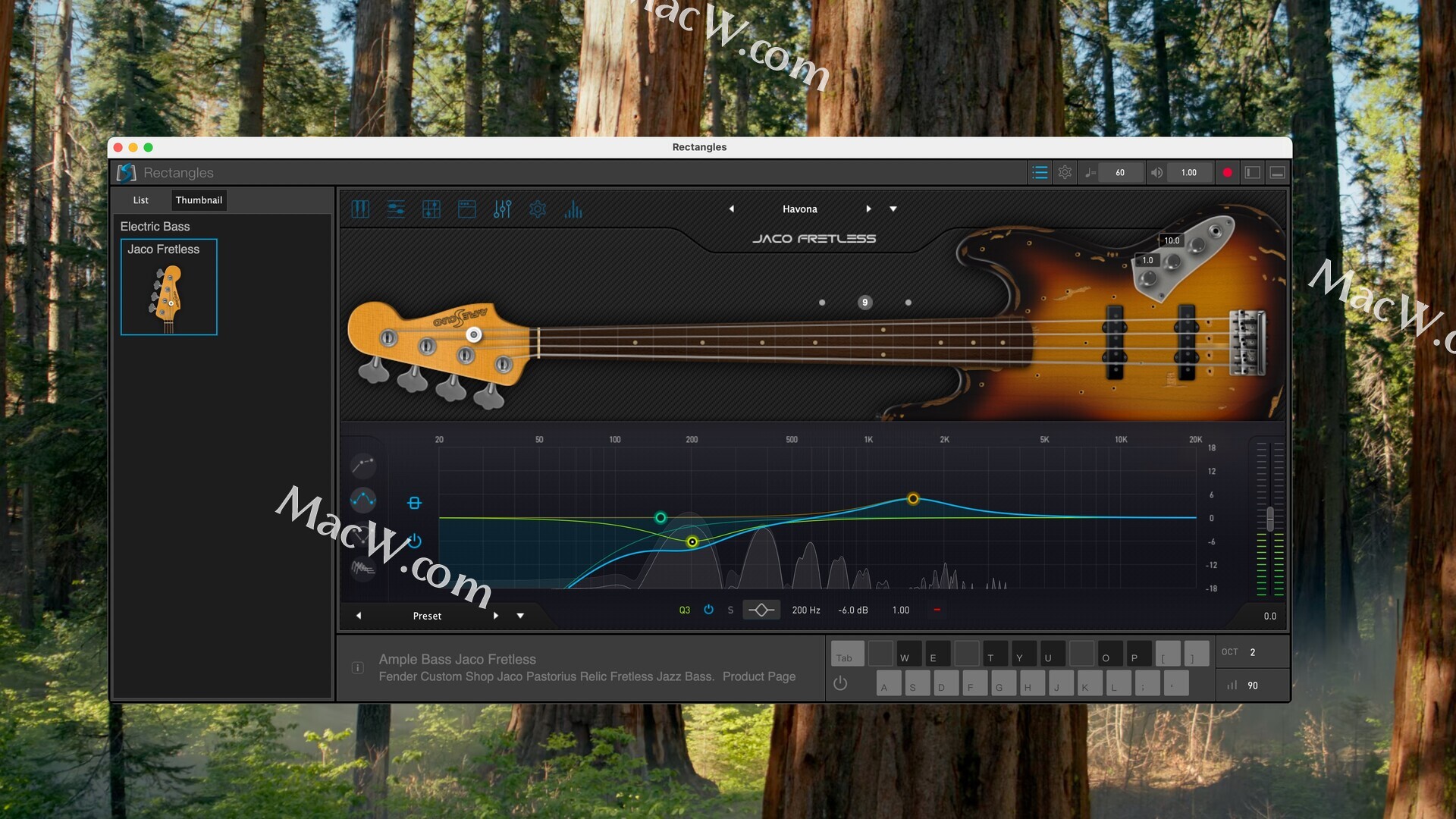This screenshot has width=1456, height=819.
Task: Open the Product Page link
Action: point(759,676)
